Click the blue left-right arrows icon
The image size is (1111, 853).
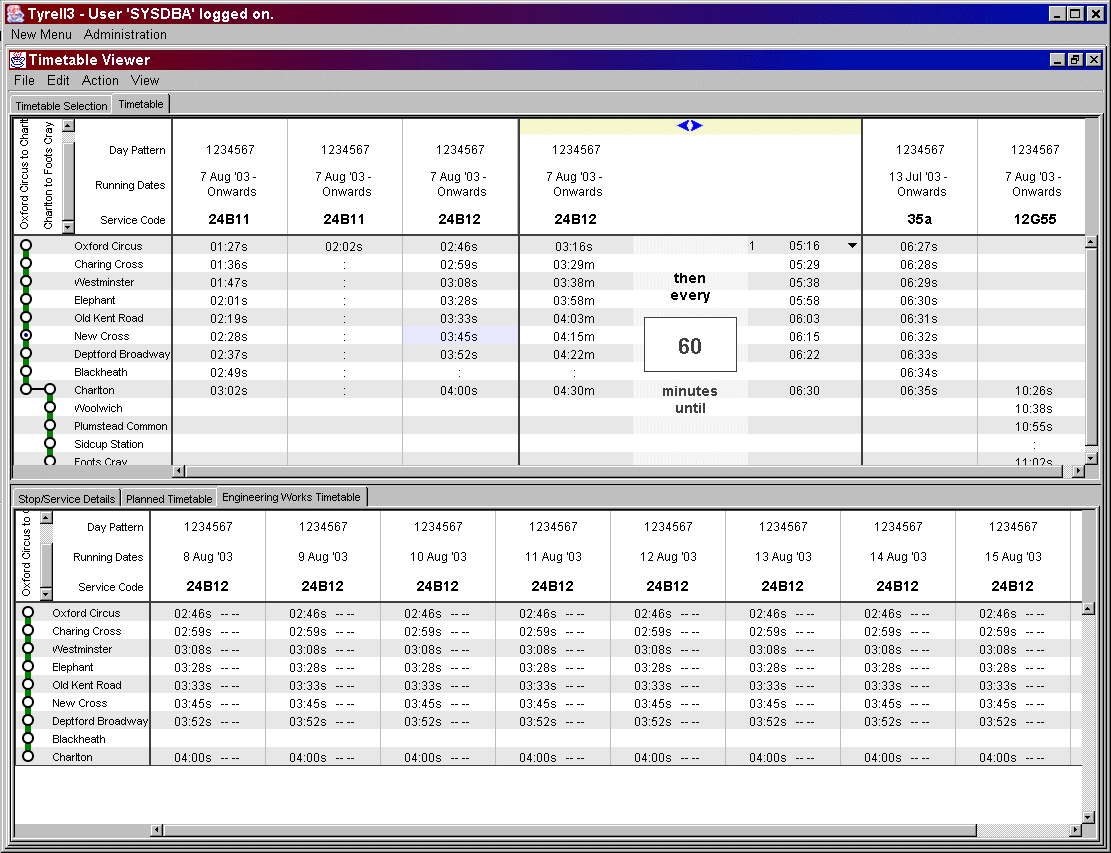(689, 125)
